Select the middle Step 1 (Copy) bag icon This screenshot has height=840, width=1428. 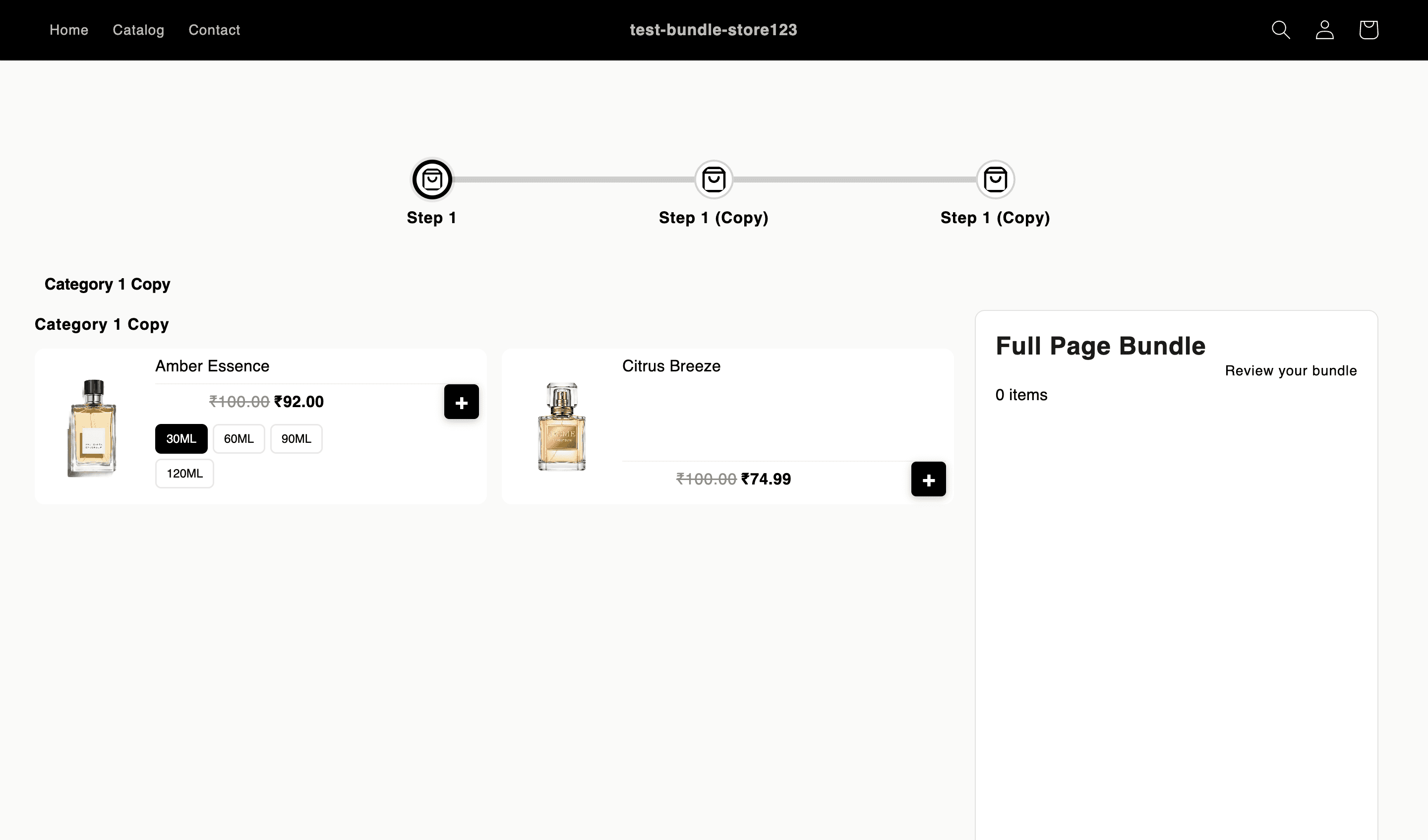pos(714,180)
